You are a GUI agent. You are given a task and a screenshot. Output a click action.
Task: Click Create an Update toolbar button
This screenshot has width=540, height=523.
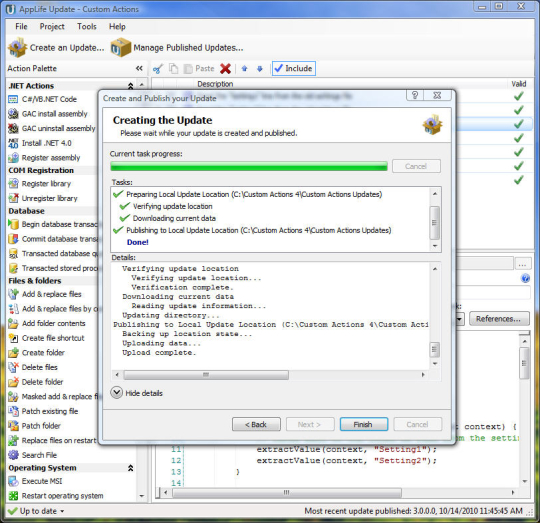(x=56, y=48)
